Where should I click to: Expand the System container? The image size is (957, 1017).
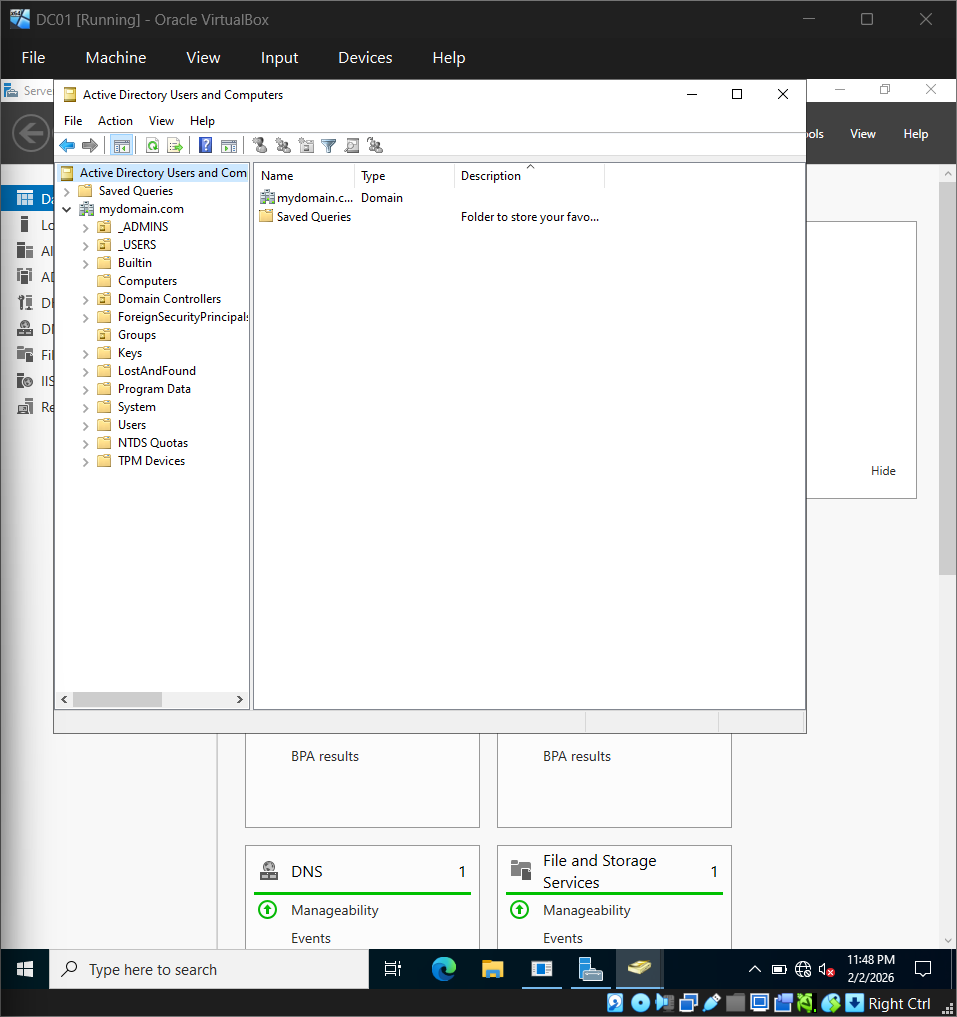tap(86, 408)
